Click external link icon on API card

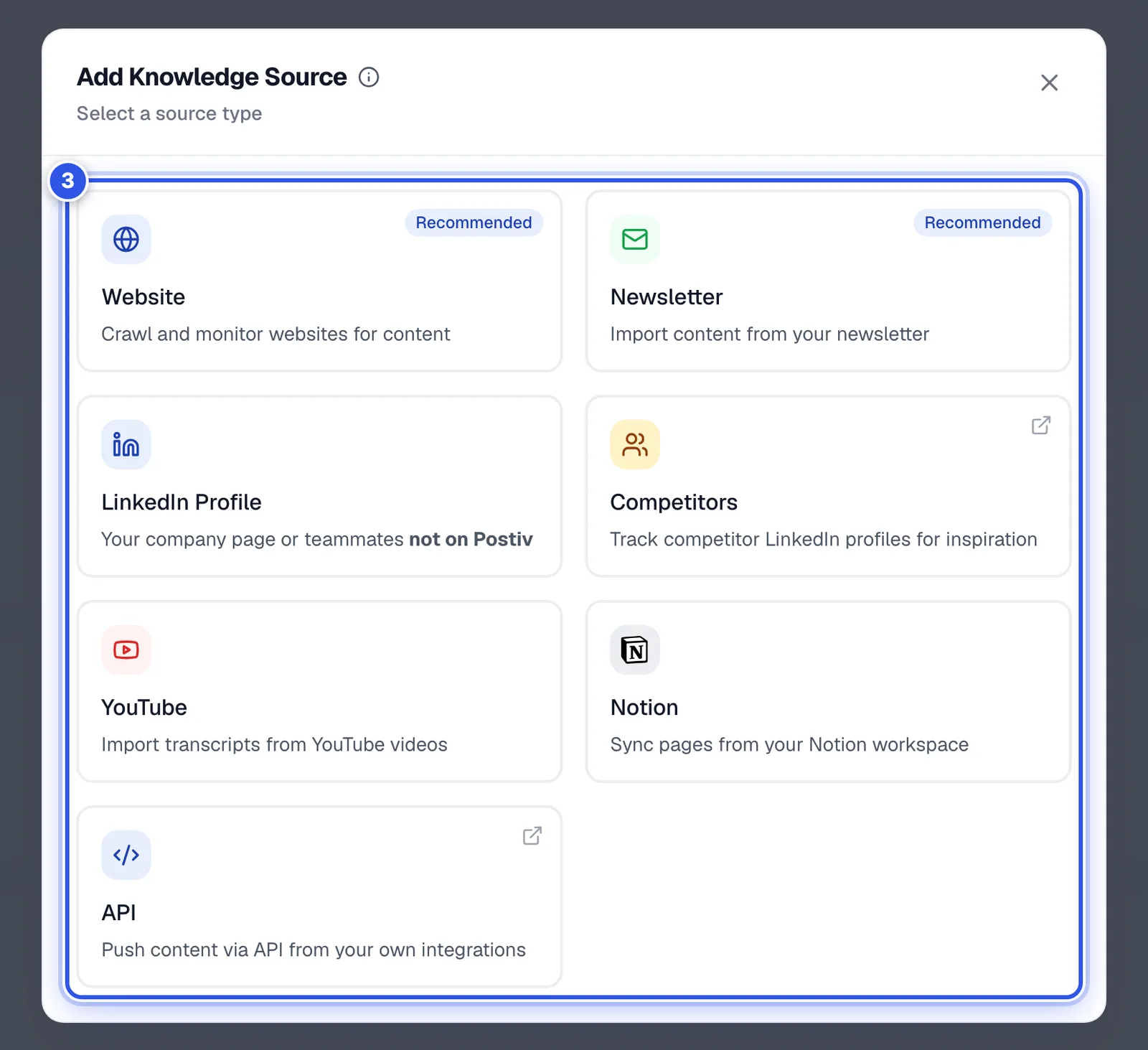[x=532, y=836]
